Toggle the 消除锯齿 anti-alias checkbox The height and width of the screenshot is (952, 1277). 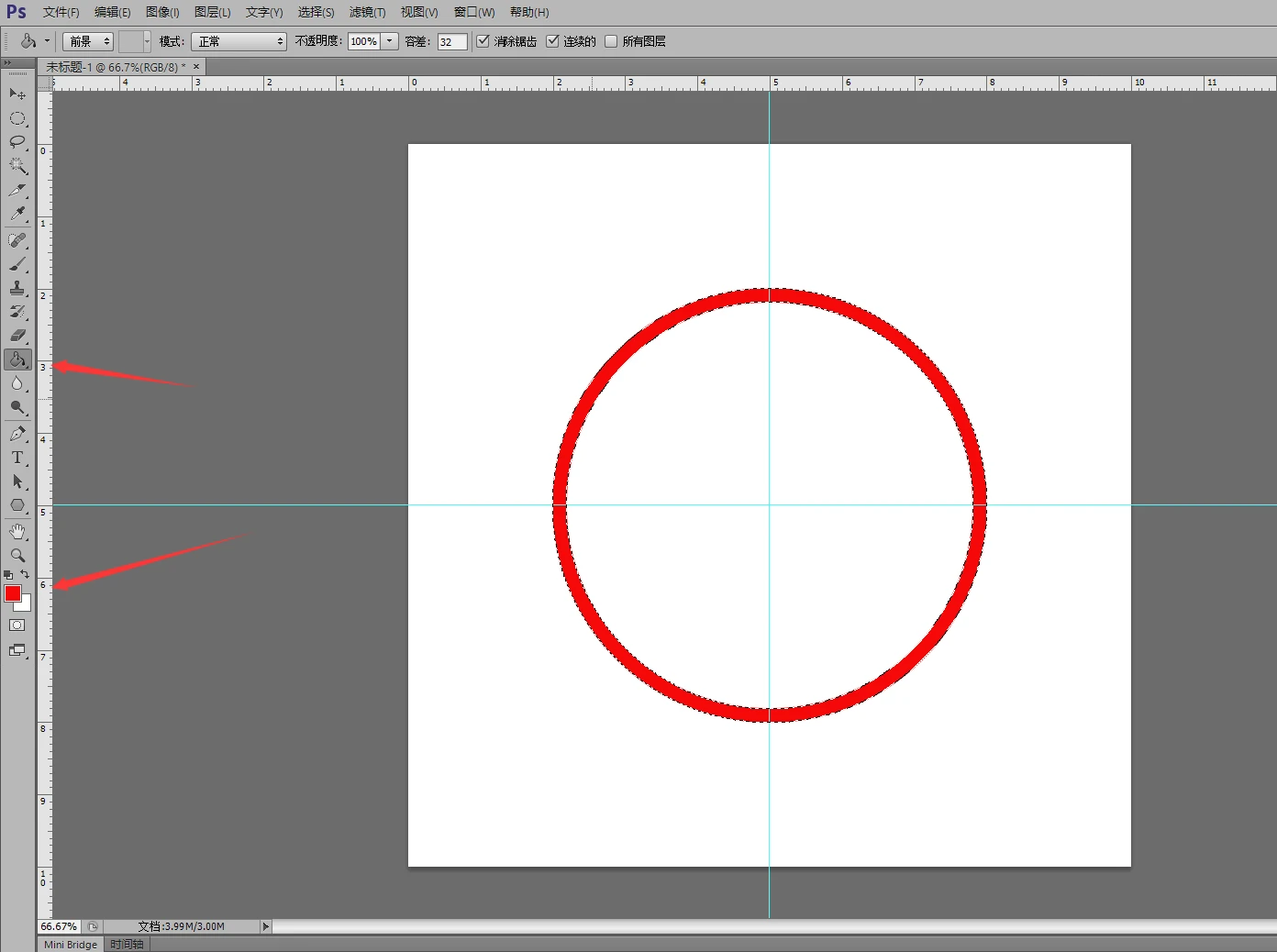(483, 41)
